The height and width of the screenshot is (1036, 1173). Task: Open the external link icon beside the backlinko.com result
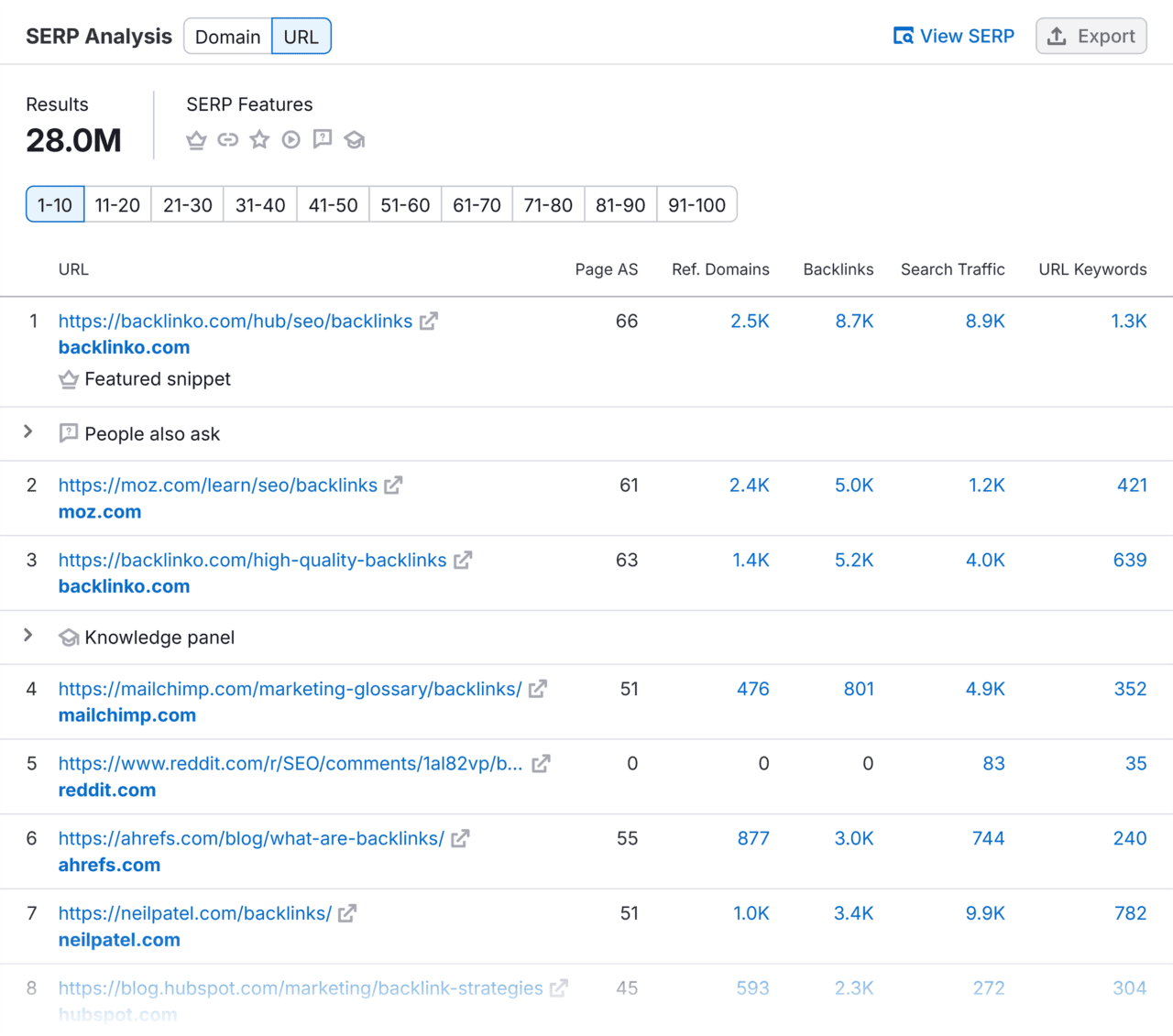(428, 322)
